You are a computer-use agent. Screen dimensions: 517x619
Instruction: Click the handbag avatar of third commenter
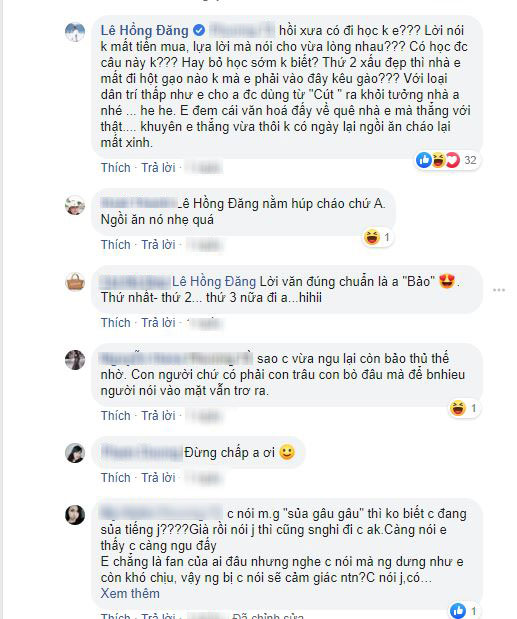tap(75, 282)
